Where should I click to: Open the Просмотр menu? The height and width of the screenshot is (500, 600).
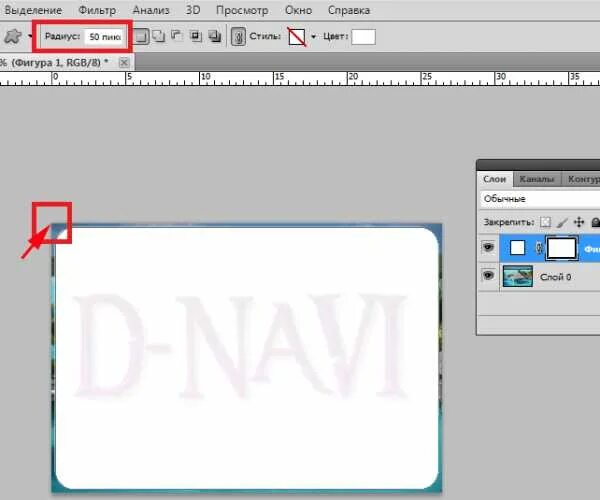click(x=242, y=10)
